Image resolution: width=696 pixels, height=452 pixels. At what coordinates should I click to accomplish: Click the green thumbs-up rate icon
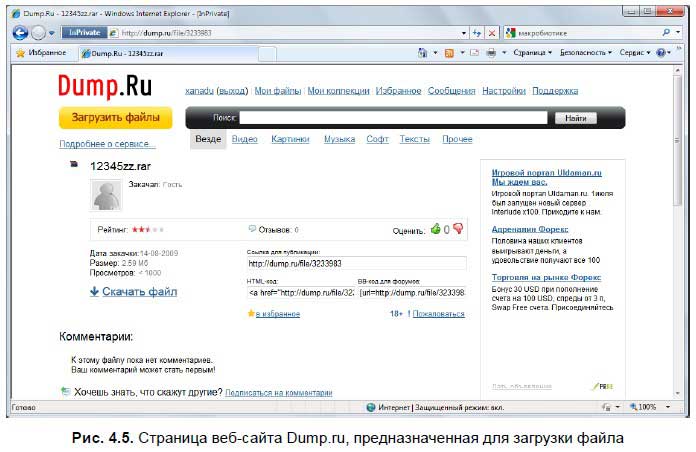coord(435,229)
